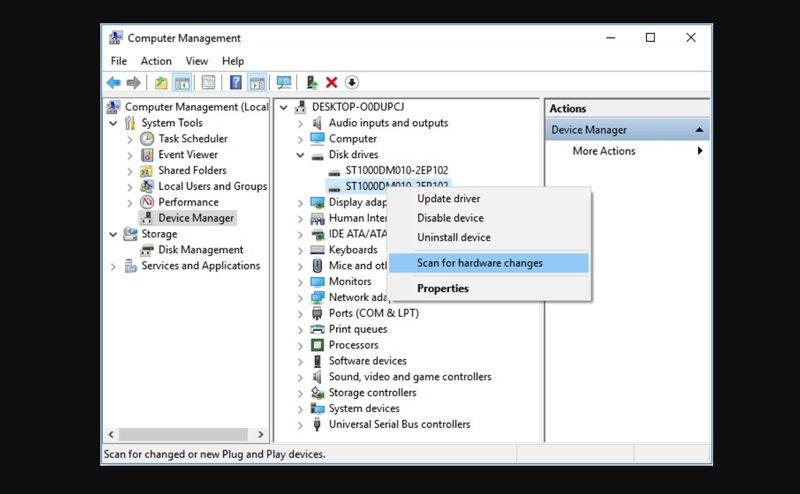Click the Update driver toolbar icon
Screen dimensions: 800x494
coord(312,83)
